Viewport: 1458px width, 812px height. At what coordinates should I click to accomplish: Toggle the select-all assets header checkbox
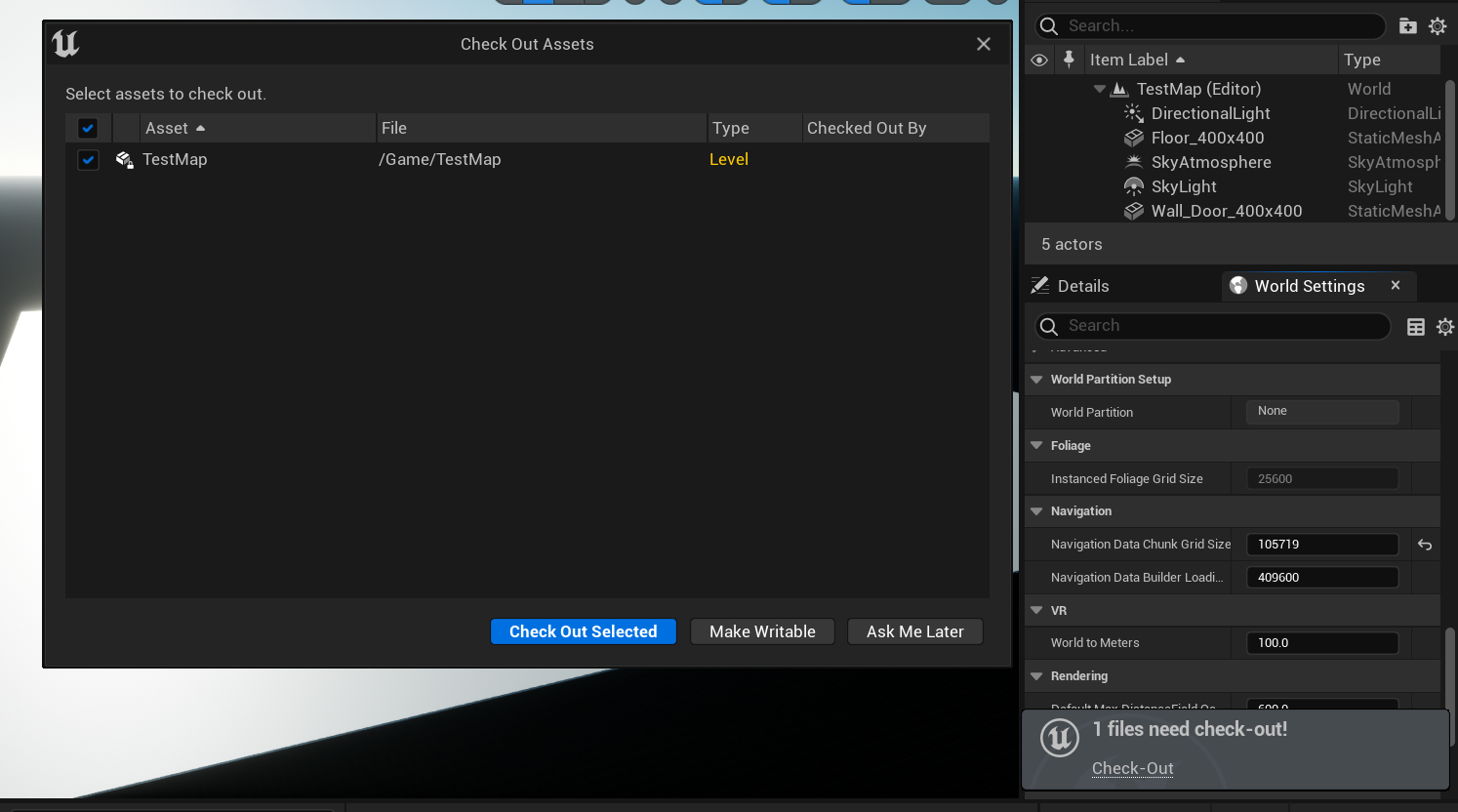(x=88, y=128)
